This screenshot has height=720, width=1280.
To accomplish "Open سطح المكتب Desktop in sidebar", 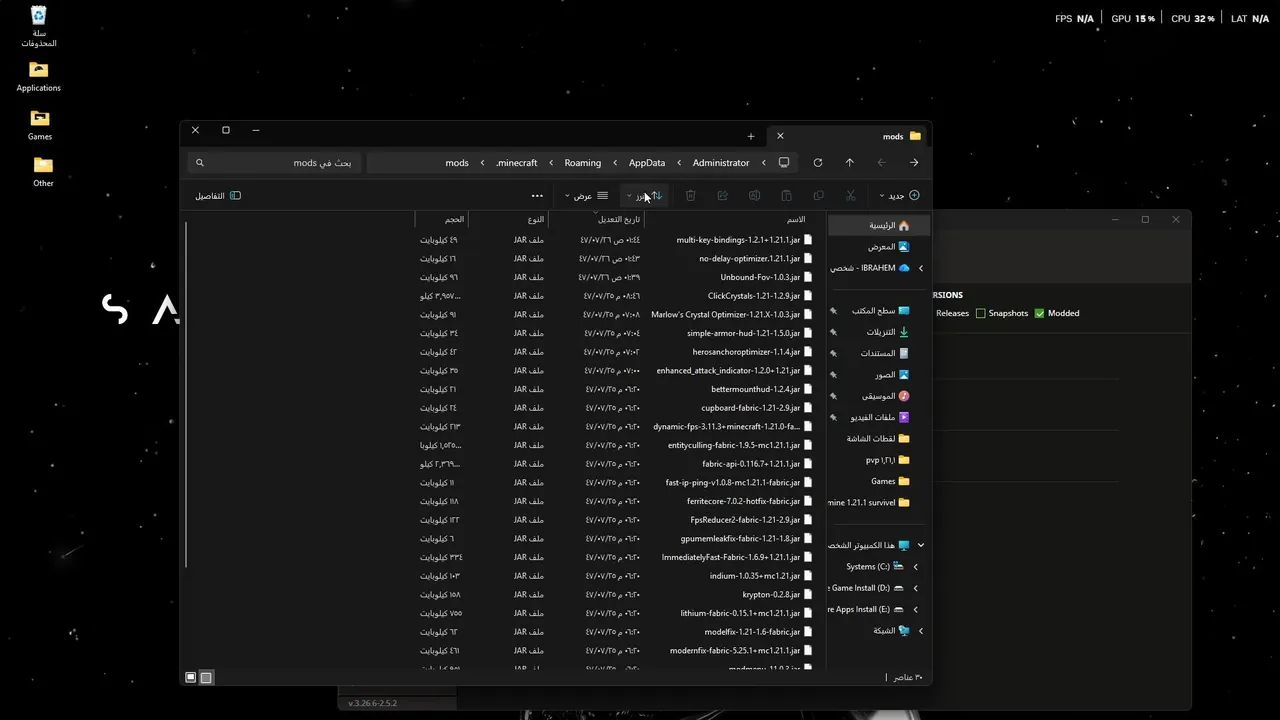I will pyautogui.click(x=880, y=311).
